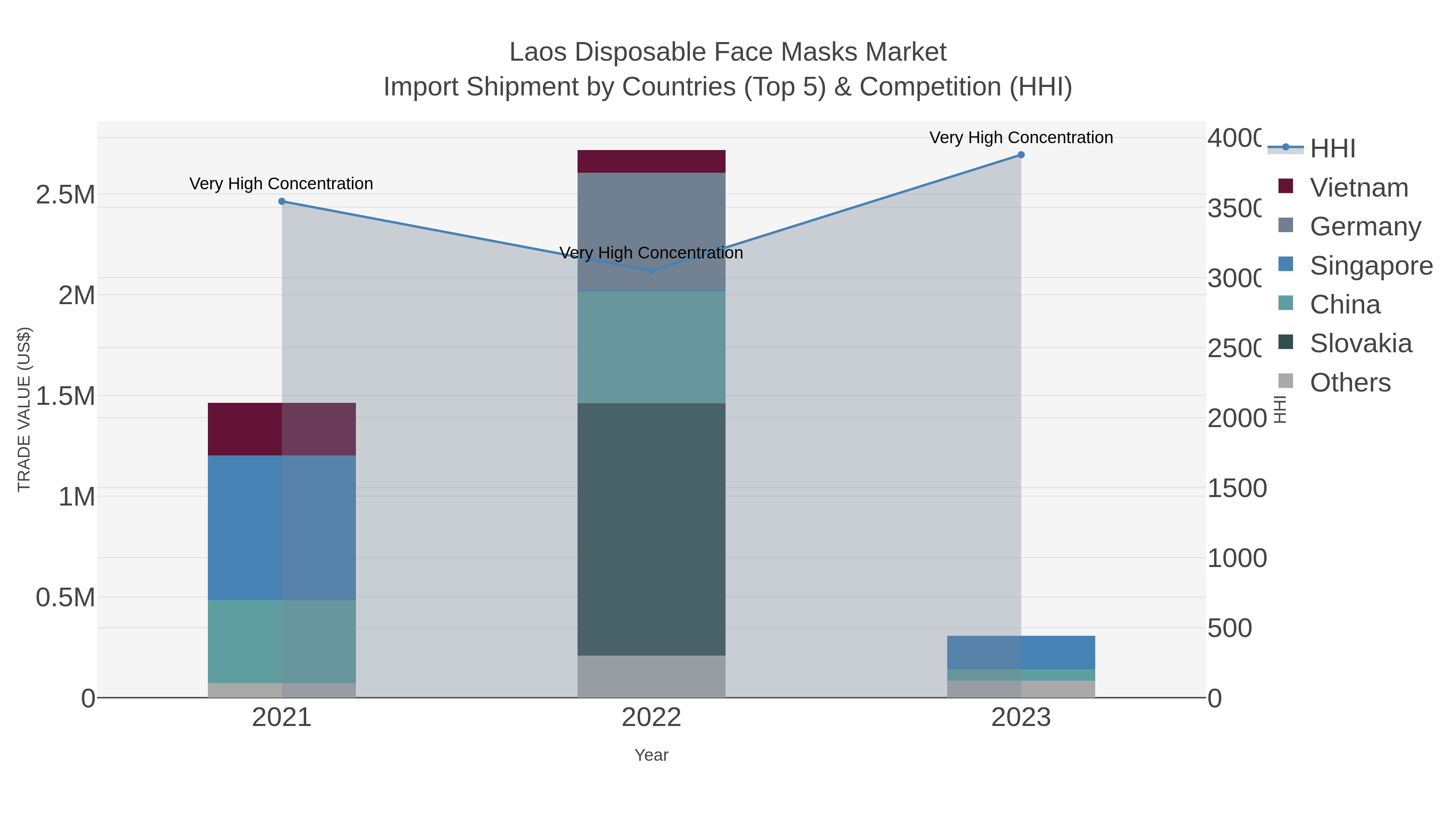Click the Singapore segment of the 2023 bar
This screenshot has width=1456, height=819.
pos(1021,653)
